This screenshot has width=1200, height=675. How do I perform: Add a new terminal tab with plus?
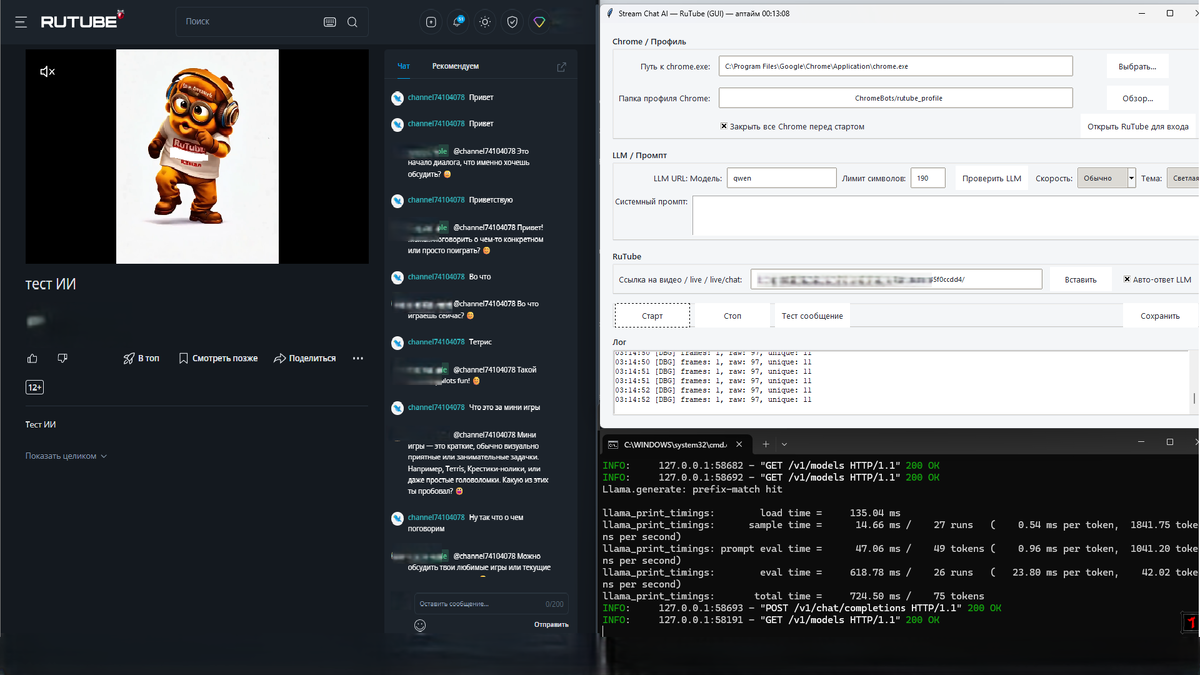click(x=766, y=444)
